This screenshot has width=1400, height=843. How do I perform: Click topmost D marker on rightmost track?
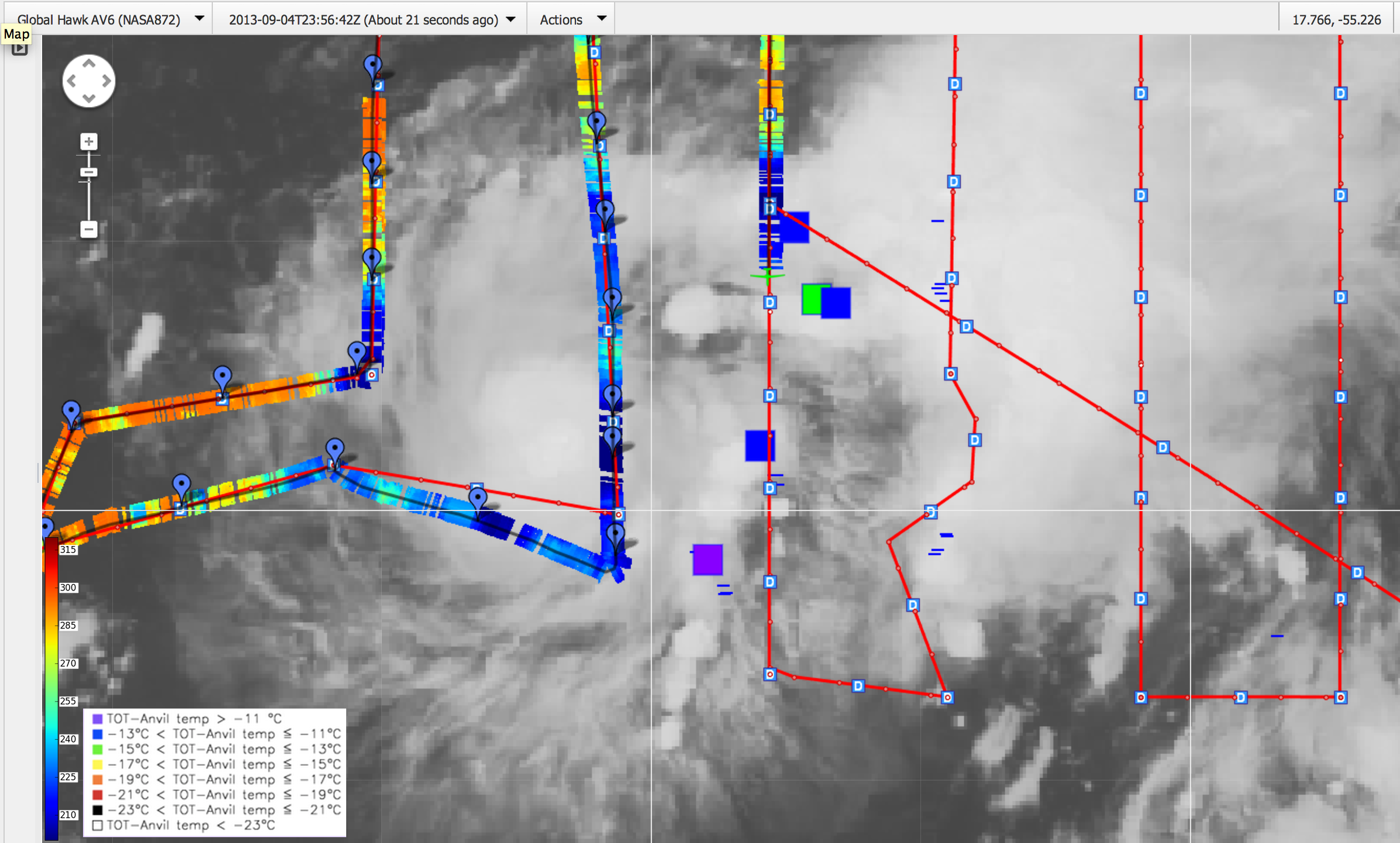coord(1340,94)
